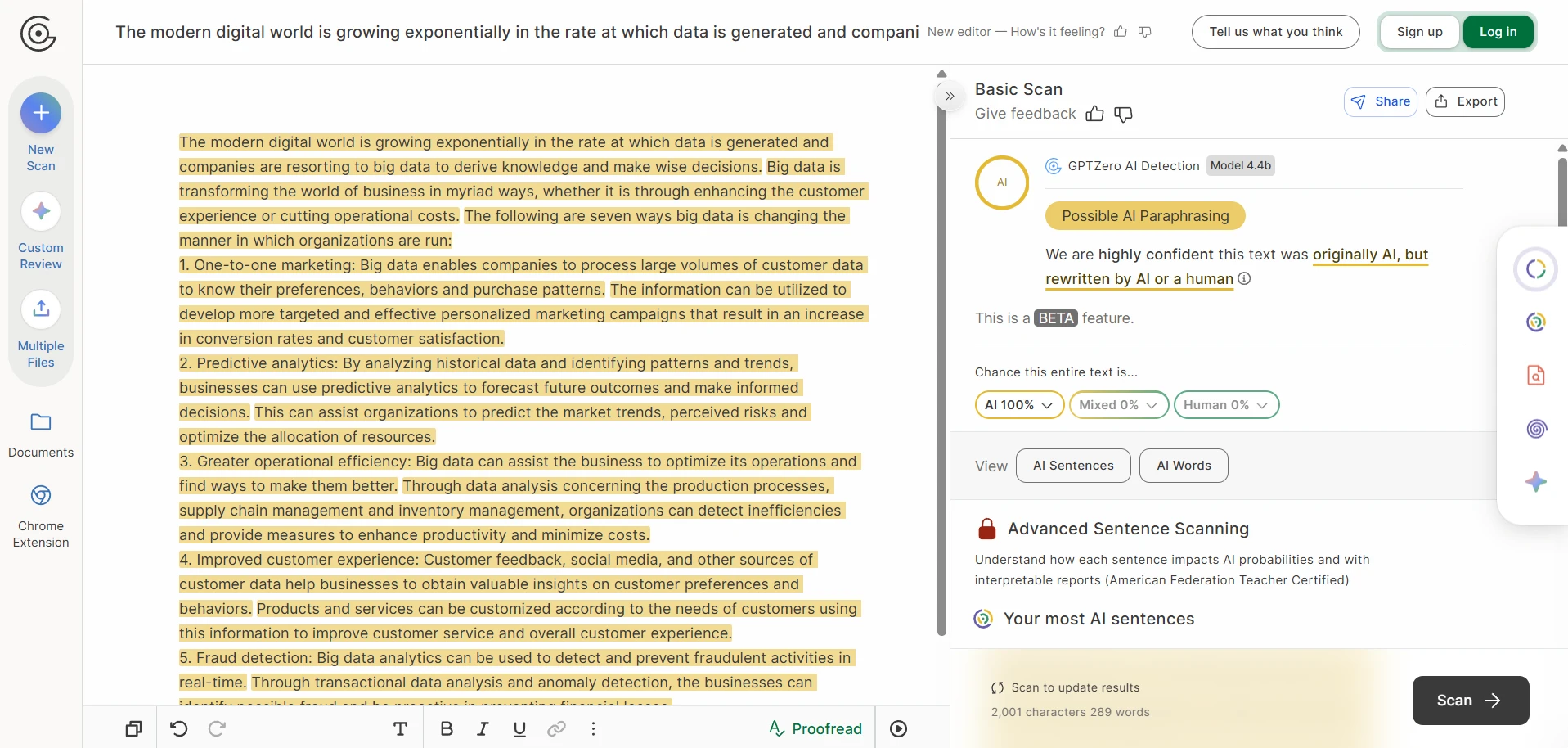Thumbs down the new editor experience
The image size is (1568, 748).
[x=1144, y=32]
